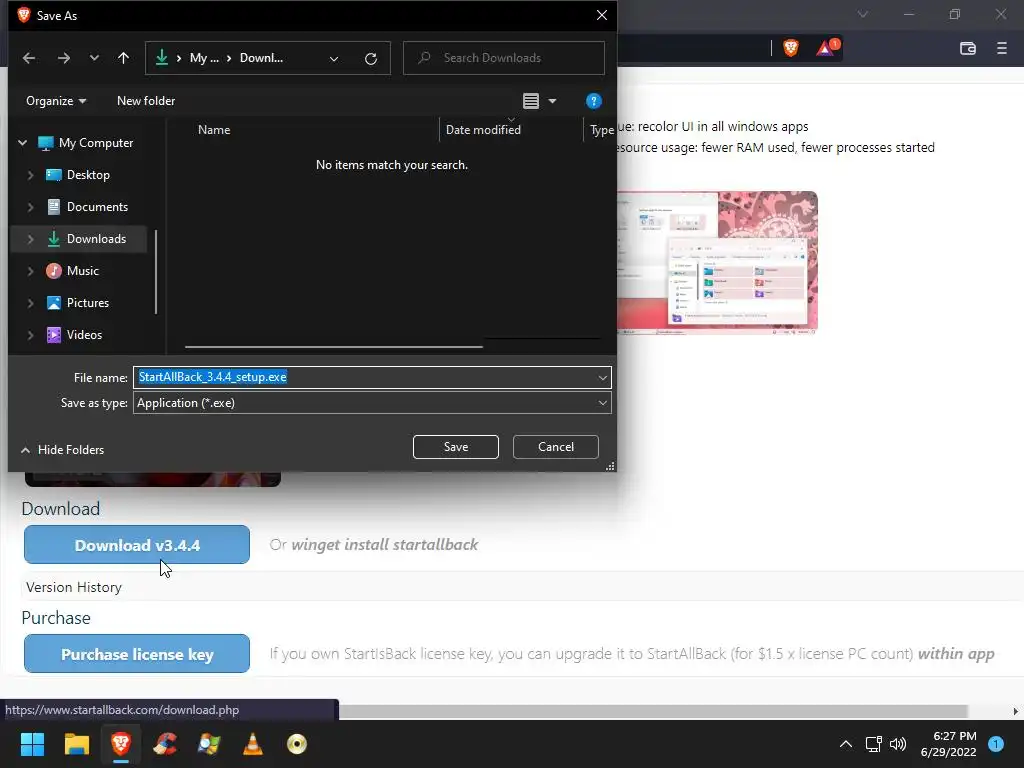This screenshot has width=1024, height=768.
Task: Open the CCleaner-like brush taskbar icon
Action: pyautogui.click(x=165, y=744)
